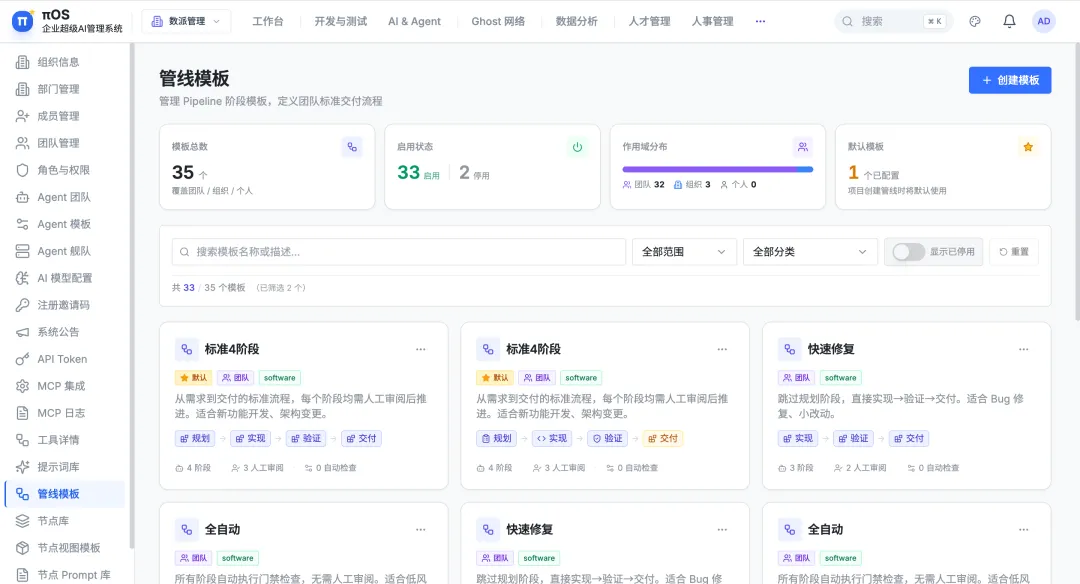
Task: Click the top bar 搜索 box
Action: point(893,21)
